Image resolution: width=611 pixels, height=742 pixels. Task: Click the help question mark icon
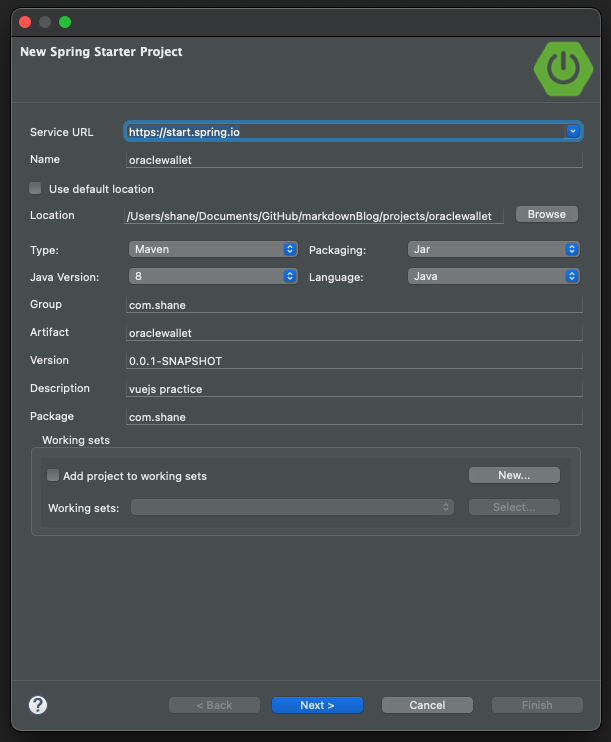[38, 705]
